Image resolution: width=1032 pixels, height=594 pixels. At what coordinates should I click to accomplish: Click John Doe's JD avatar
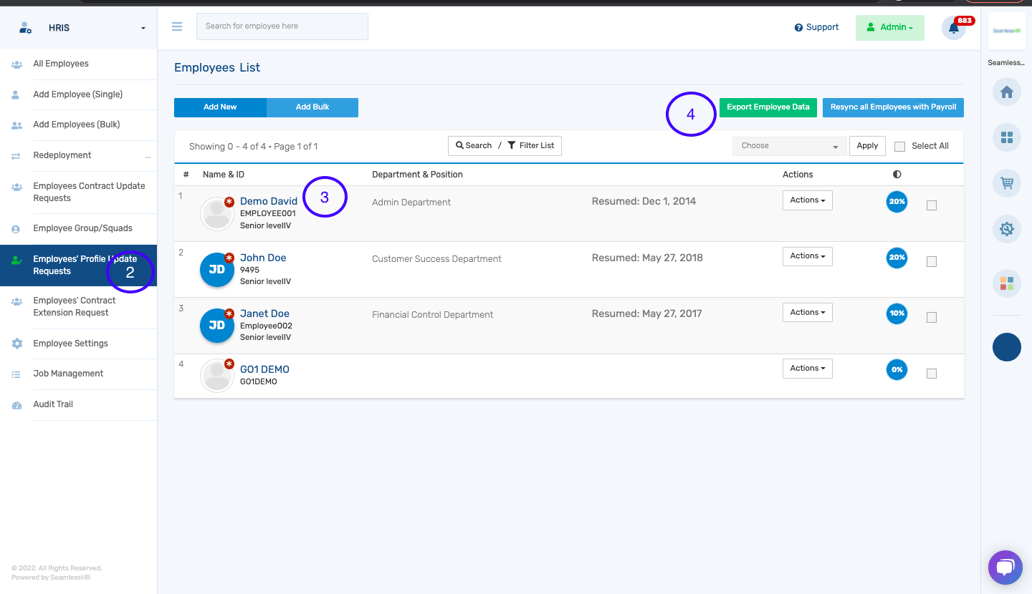pos(217,270)
